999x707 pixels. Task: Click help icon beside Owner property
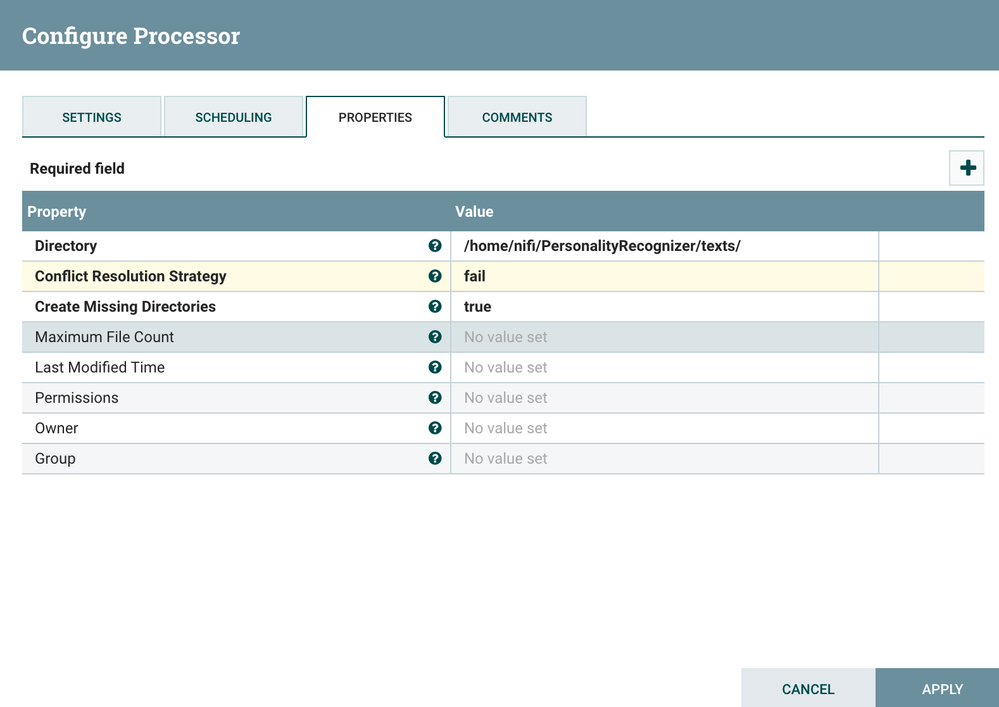(435, 428)
